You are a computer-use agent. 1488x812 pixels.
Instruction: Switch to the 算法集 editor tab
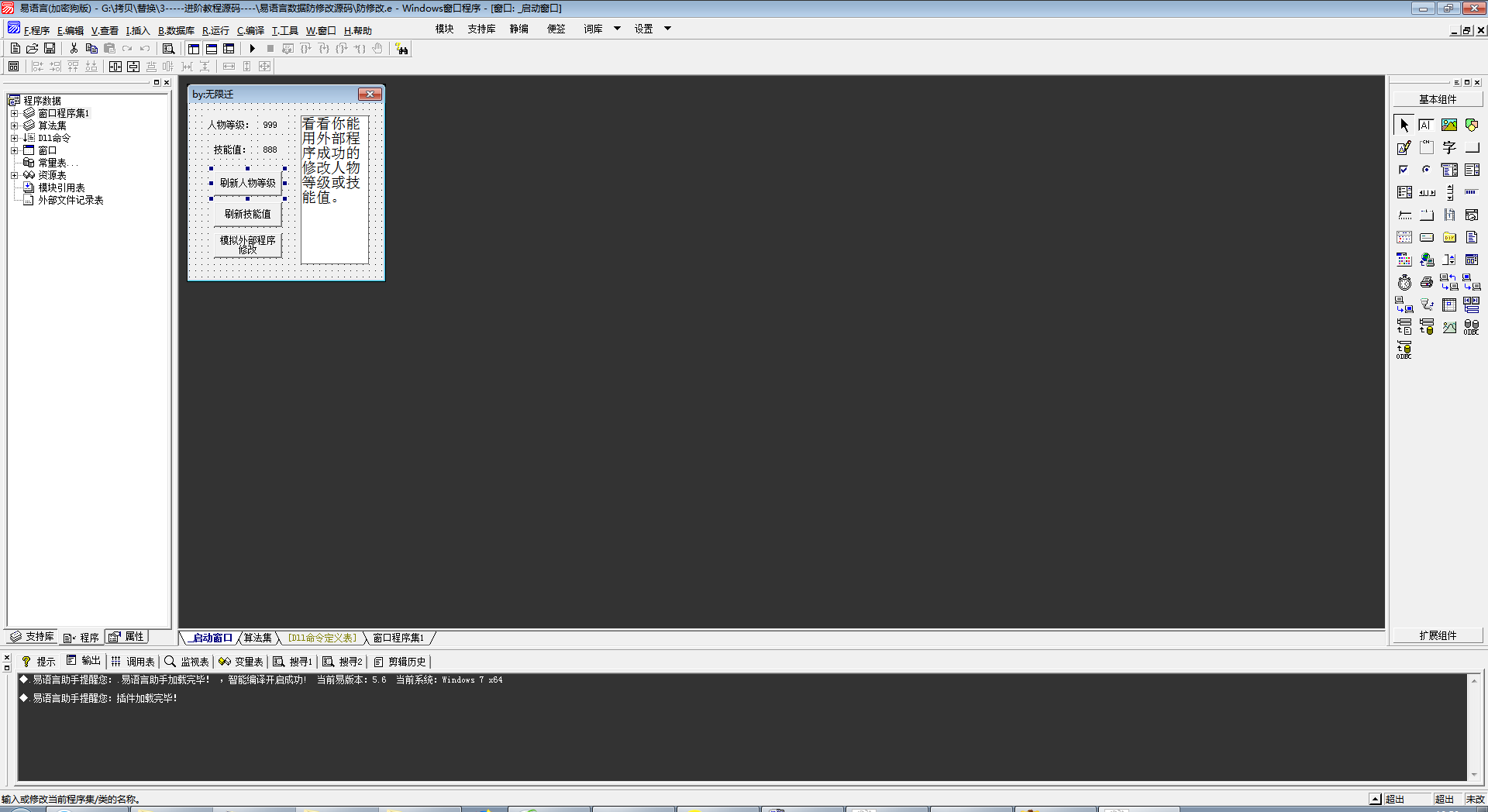click(x=258, y=638)
